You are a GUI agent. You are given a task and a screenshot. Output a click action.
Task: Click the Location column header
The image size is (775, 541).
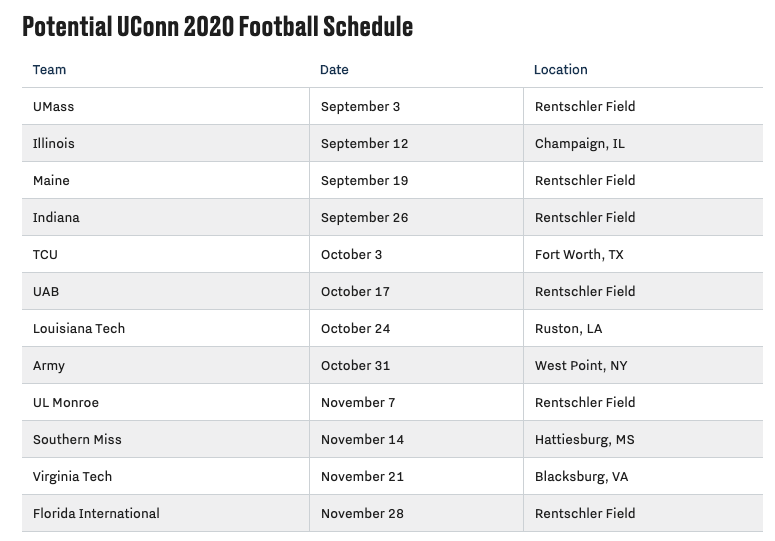click(560, 70)
